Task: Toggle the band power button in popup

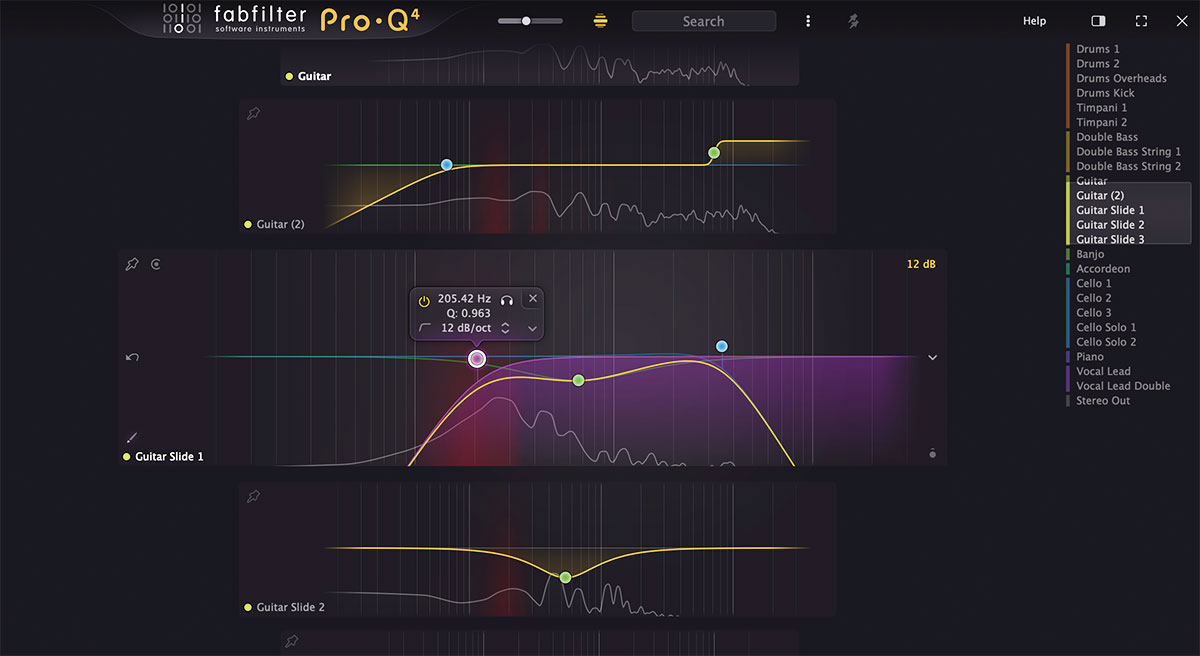Action: tap(423, 300)
